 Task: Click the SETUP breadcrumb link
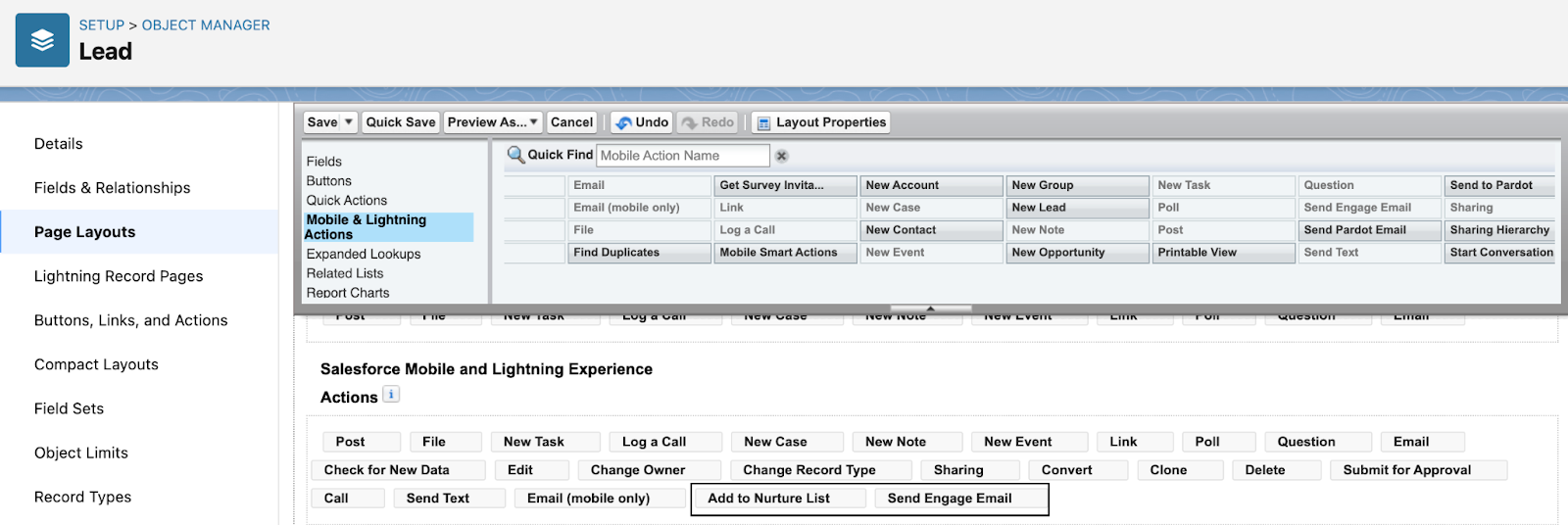(x=102, y=25)
